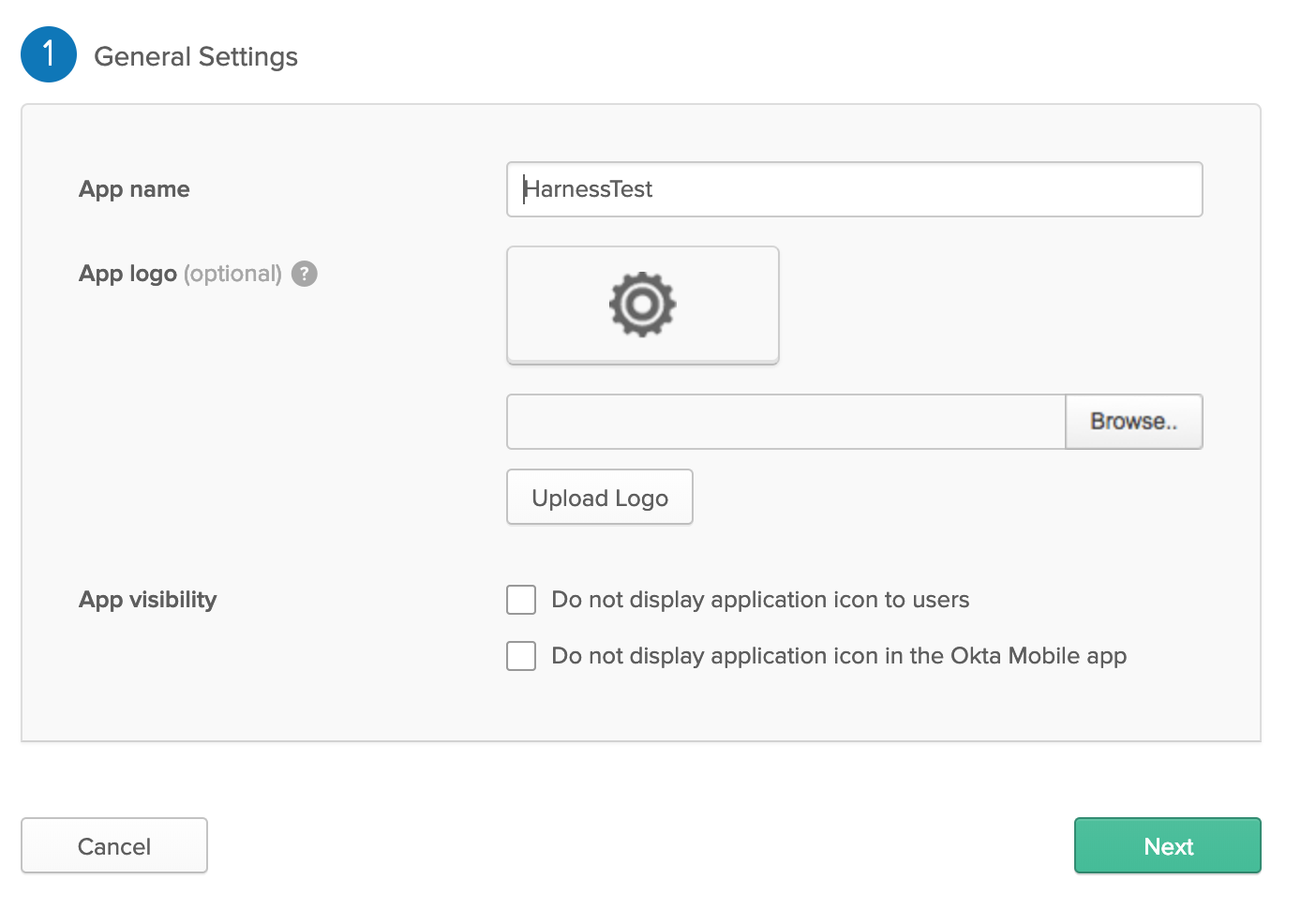Image resolution: width=1301 pixels, height=924 pixels.
Task: Click label text mentioning Okta Mobile app
Action: (x=839, y=656)
